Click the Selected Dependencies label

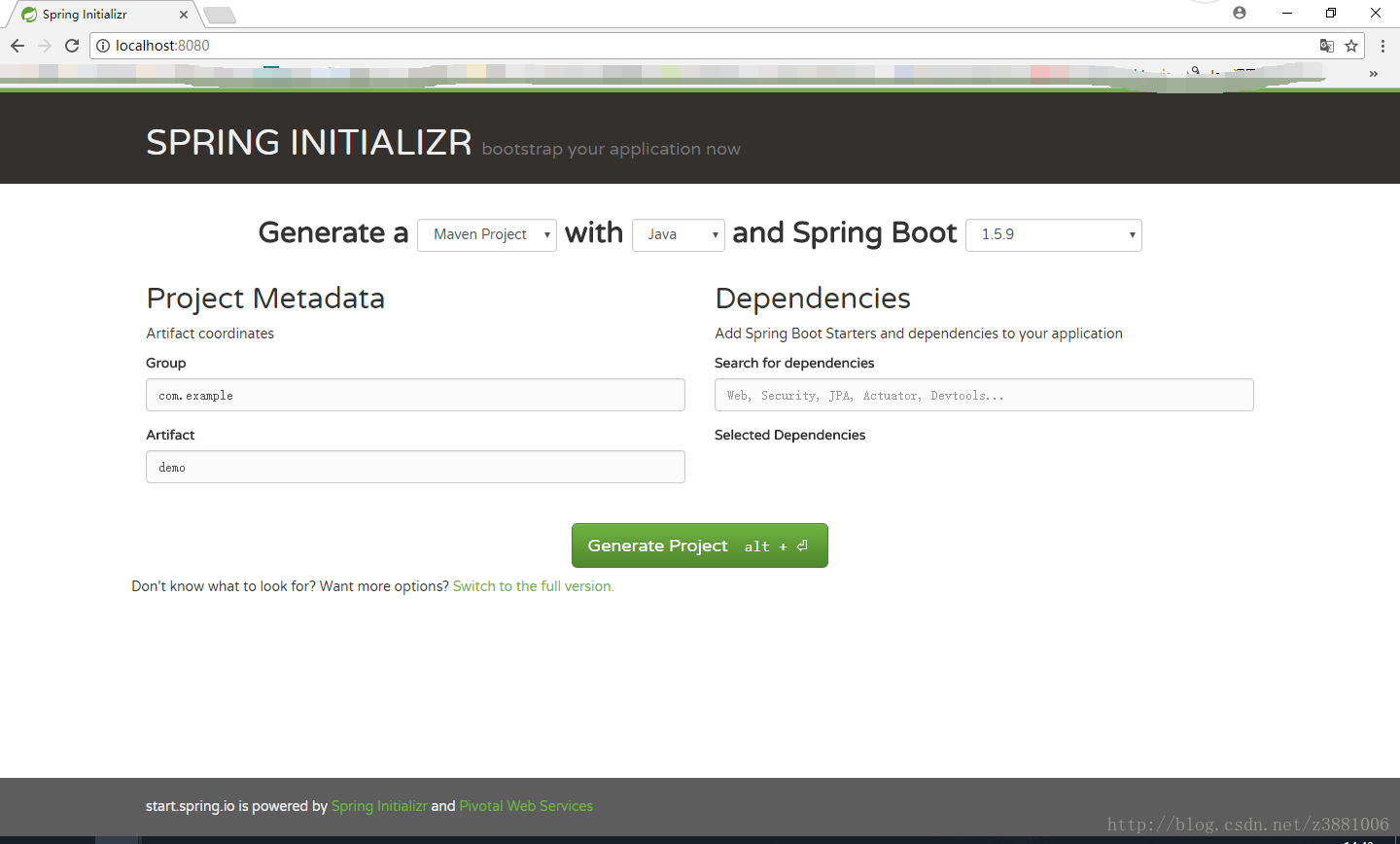789,435
